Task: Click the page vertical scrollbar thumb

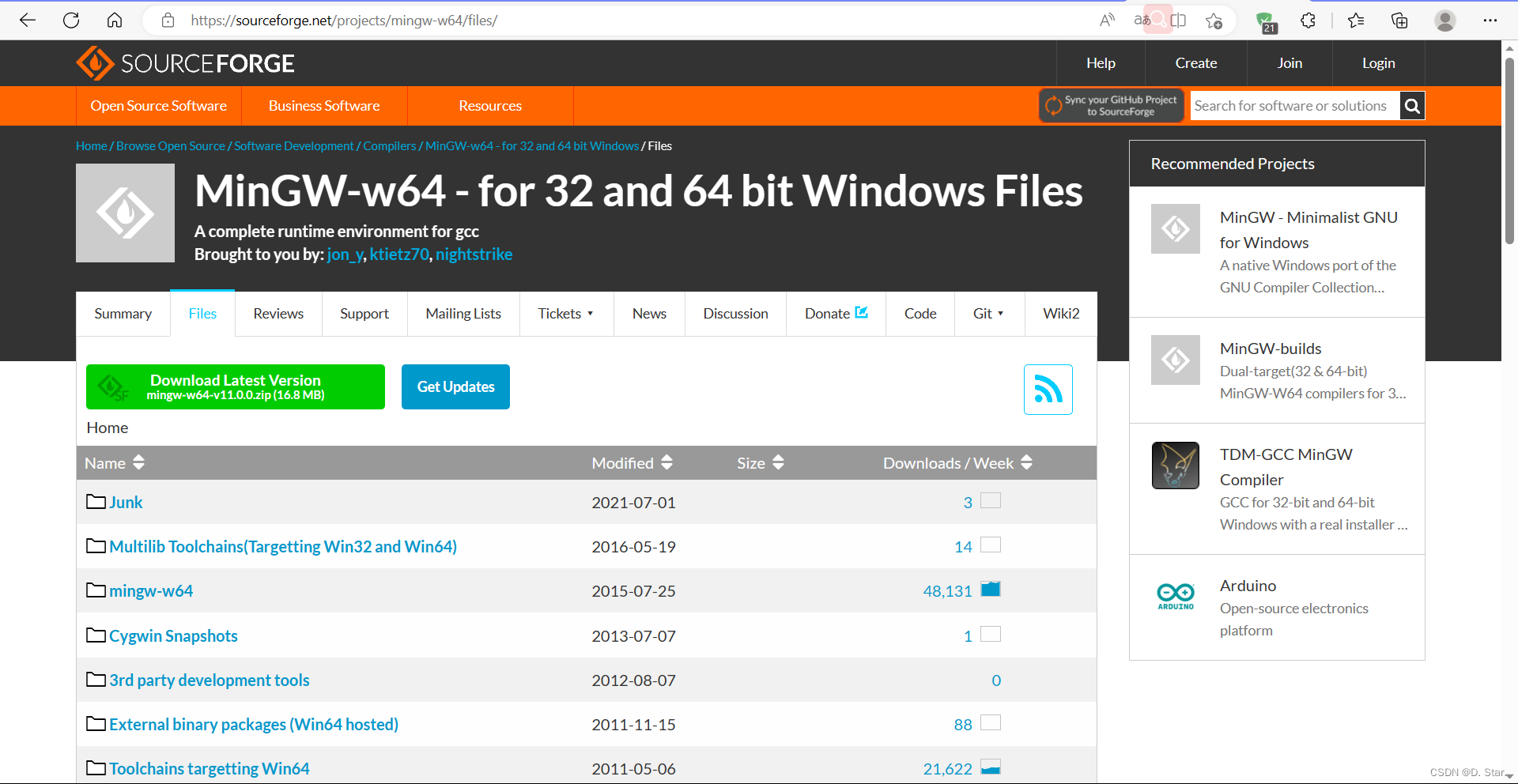Action: (x=1509, y=150)
